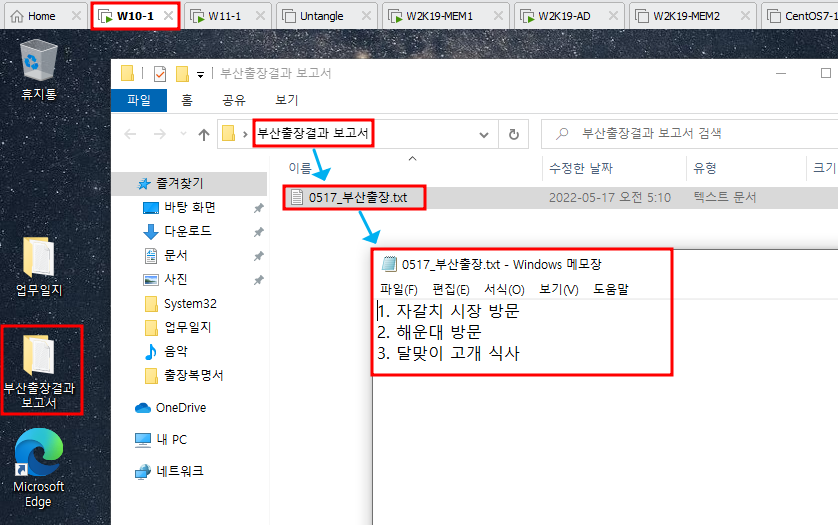Click the pin icon next to 문서

259,256
